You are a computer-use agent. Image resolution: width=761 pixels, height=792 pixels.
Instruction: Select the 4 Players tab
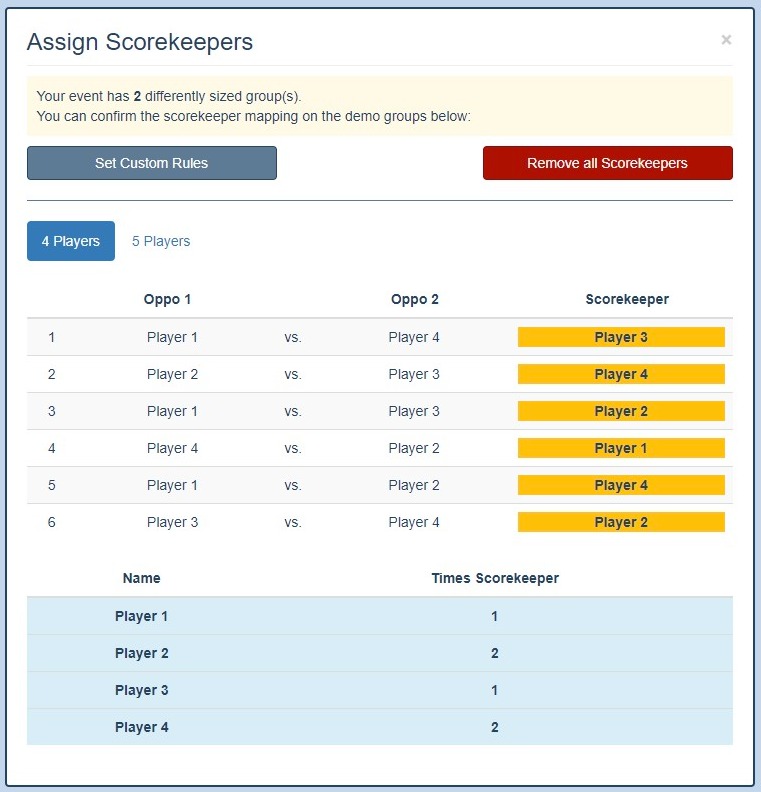tap(71, 241)
